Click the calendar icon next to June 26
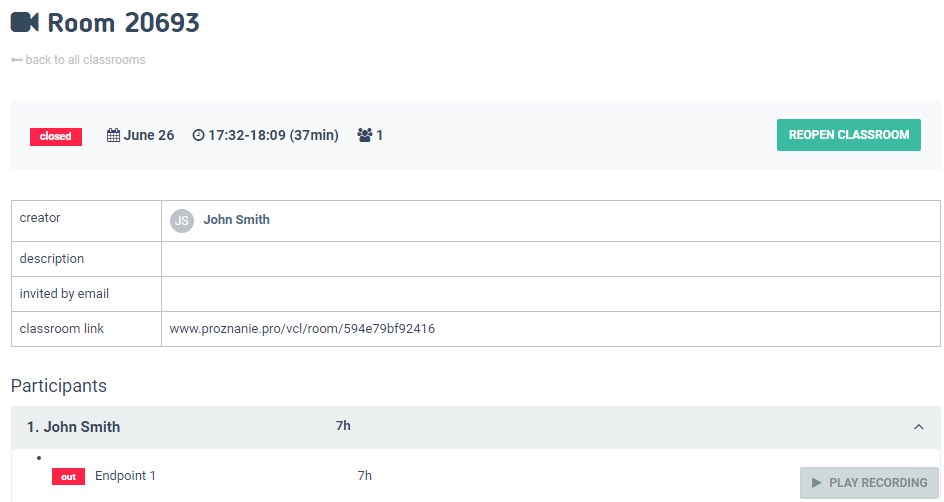The image size is (944, 502). click(x=113, y=135)
